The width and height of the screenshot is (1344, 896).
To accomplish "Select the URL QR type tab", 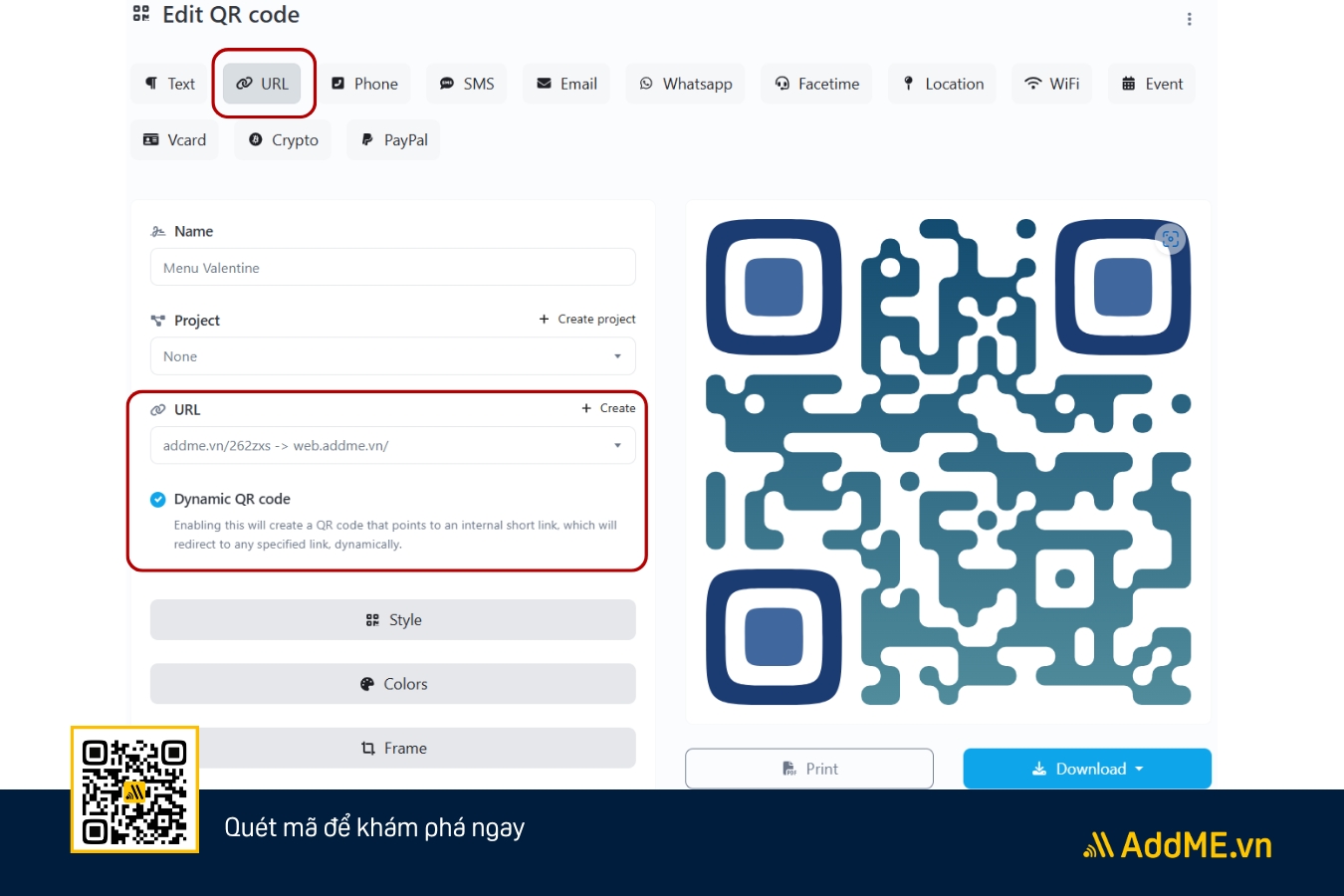I will (x=263, y=84).
